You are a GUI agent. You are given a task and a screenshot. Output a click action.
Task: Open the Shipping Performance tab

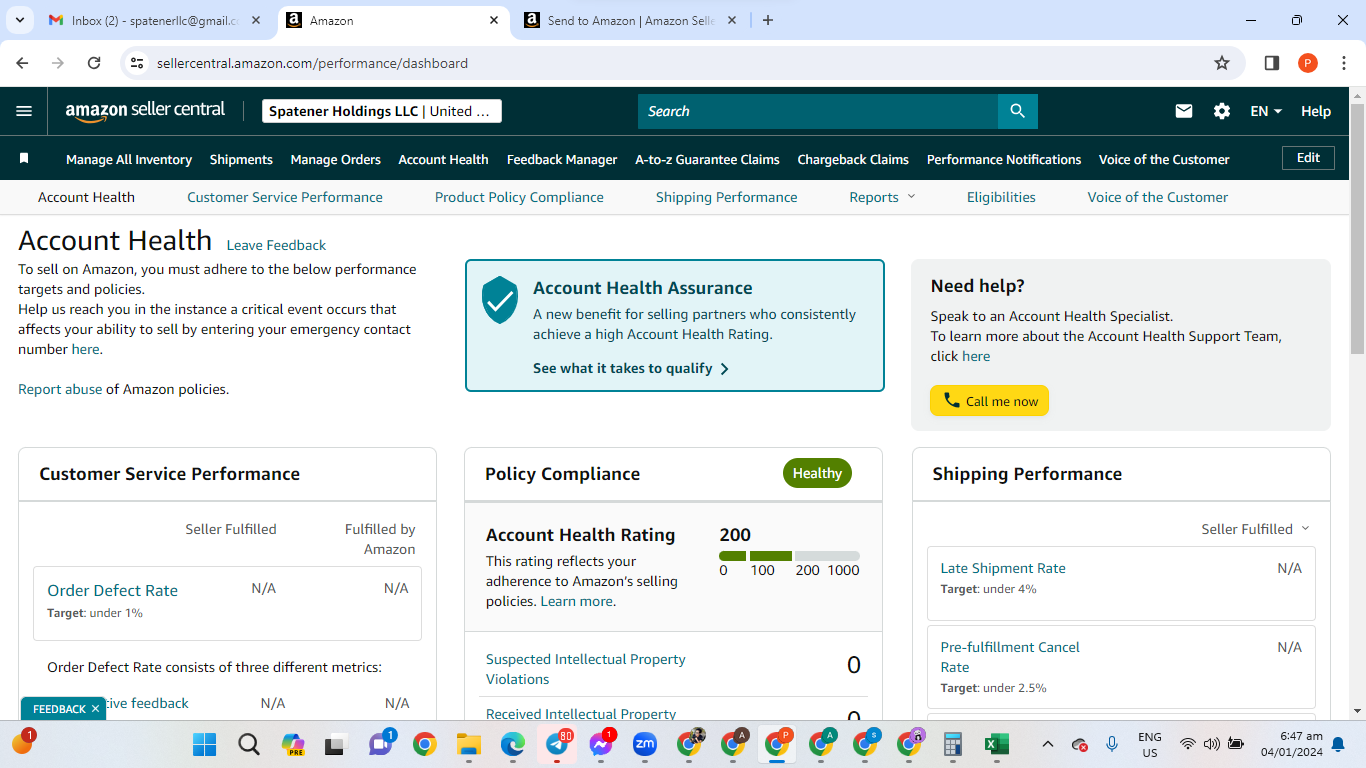click(x=727, y=197)
